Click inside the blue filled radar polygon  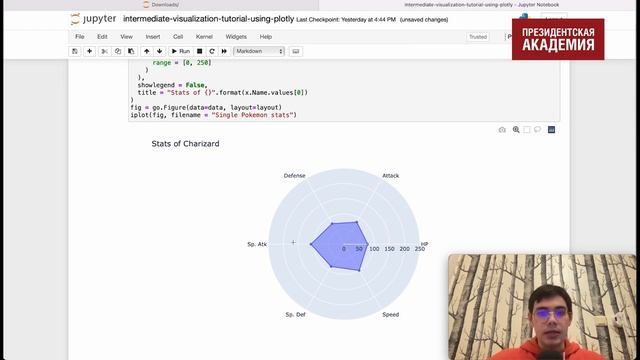pyautogui.click(x=341, y=245)
